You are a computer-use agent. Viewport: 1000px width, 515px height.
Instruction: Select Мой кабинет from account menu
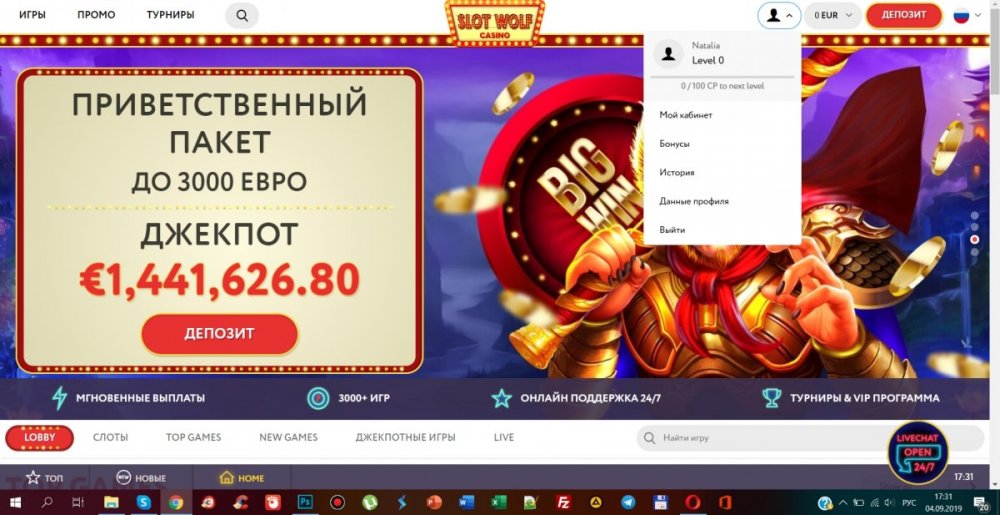[x=686, y=115]
